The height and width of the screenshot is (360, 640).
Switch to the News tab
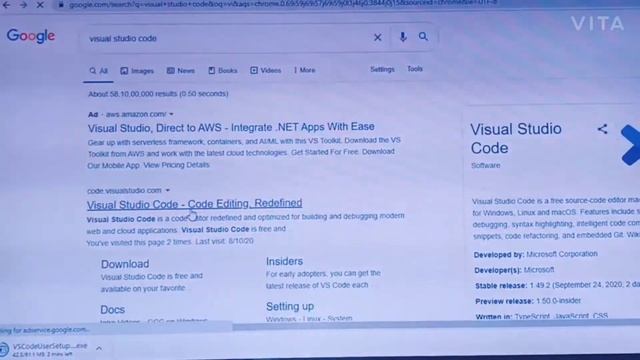[x=180, y=71]
